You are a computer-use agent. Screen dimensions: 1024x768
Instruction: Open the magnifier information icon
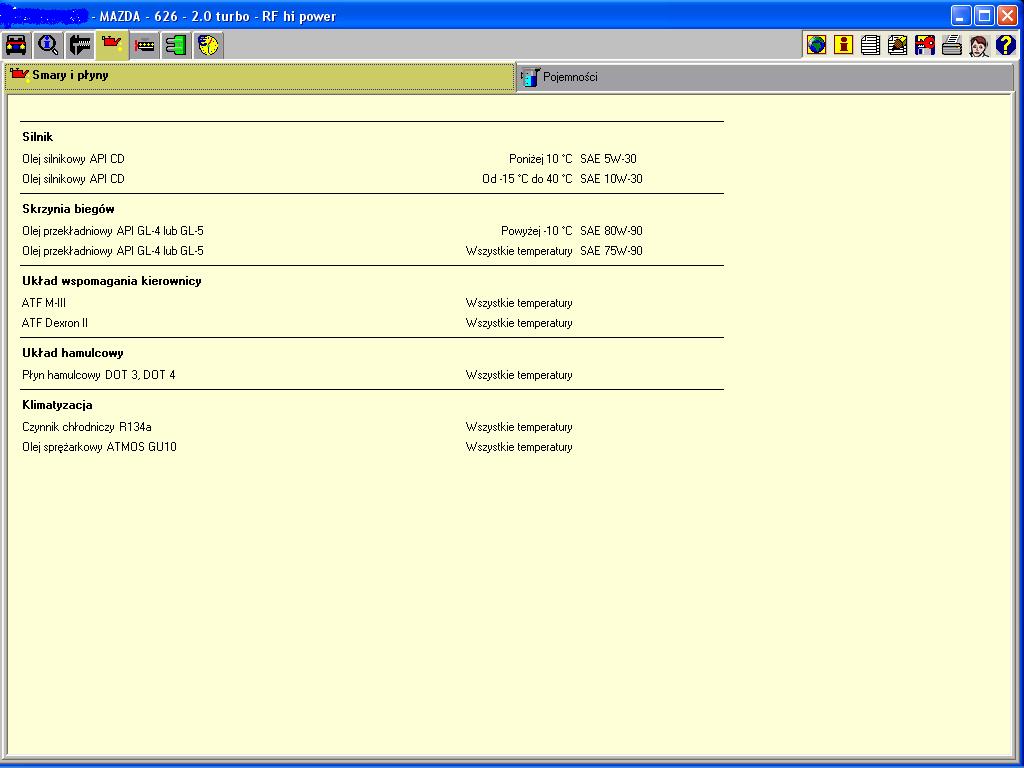pos(48,45)
